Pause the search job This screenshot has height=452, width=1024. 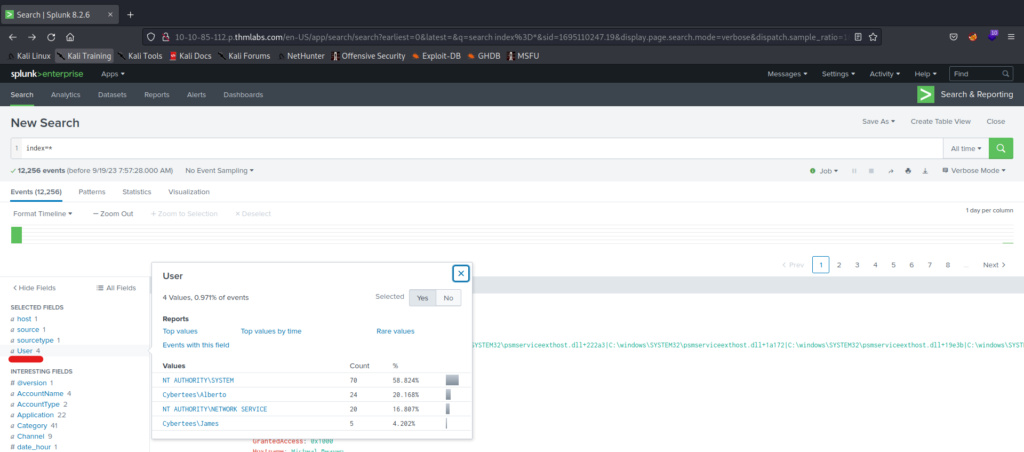[854, 170]
